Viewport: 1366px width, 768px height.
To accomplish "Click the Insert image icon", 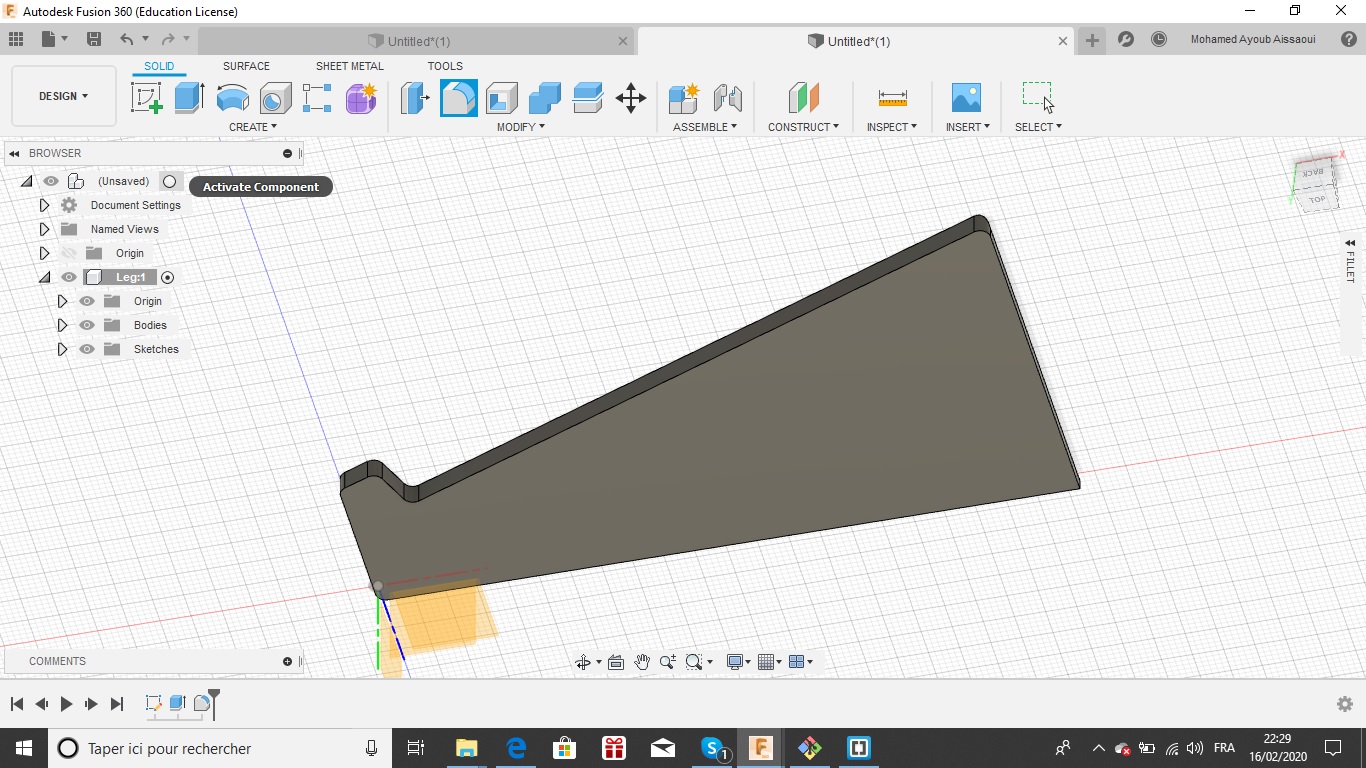I will (x=966, y=98).
